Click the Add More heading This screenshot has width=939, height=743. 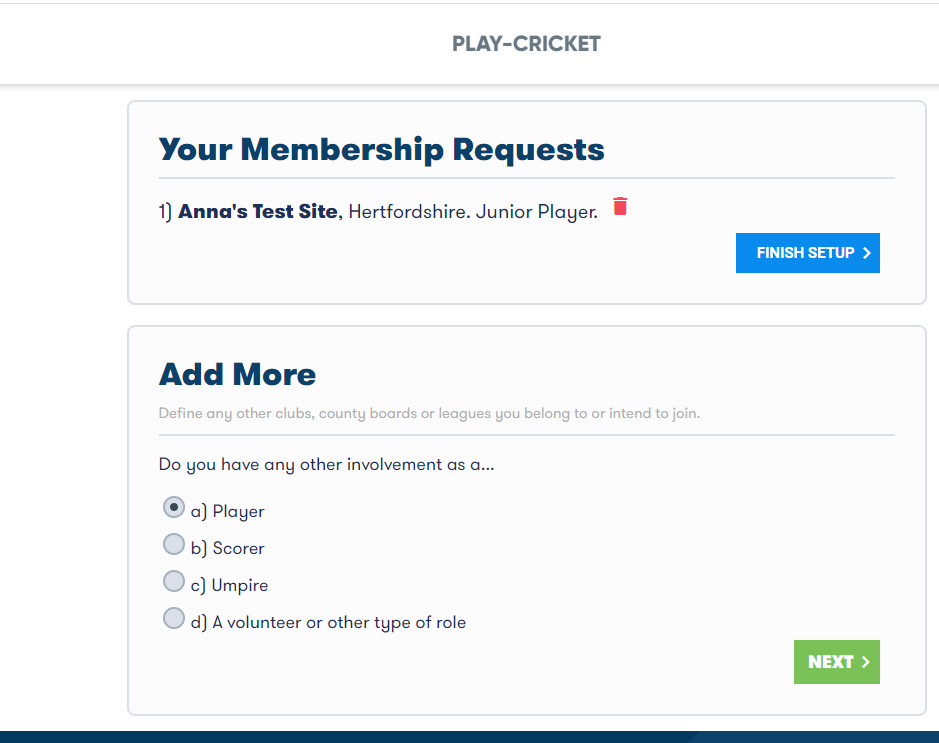point(237,374)
